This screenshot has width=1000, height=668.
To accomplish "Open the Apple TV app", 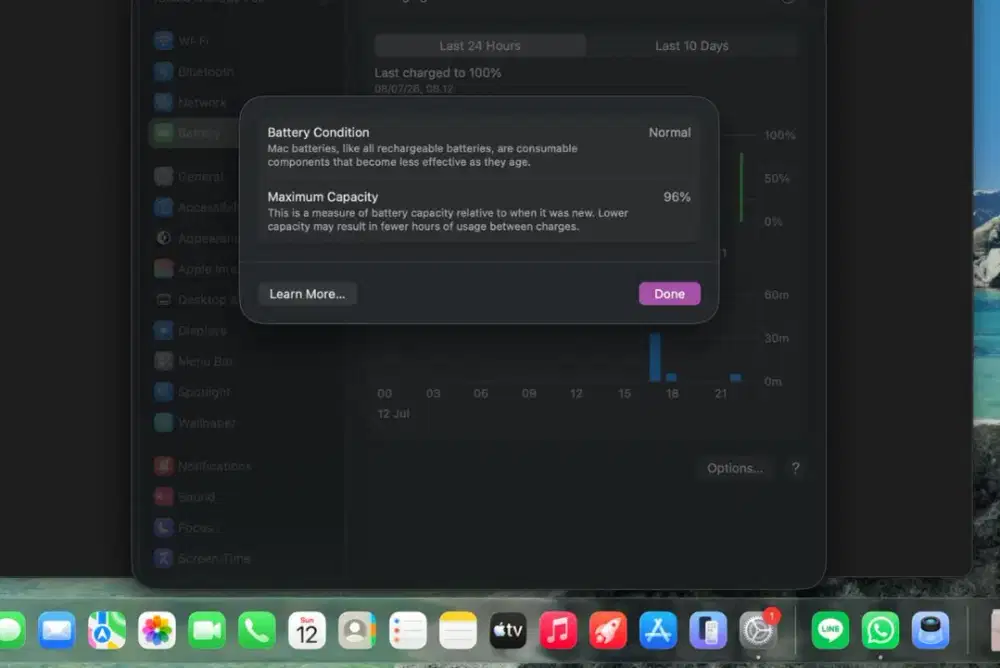I will point(508,630).
